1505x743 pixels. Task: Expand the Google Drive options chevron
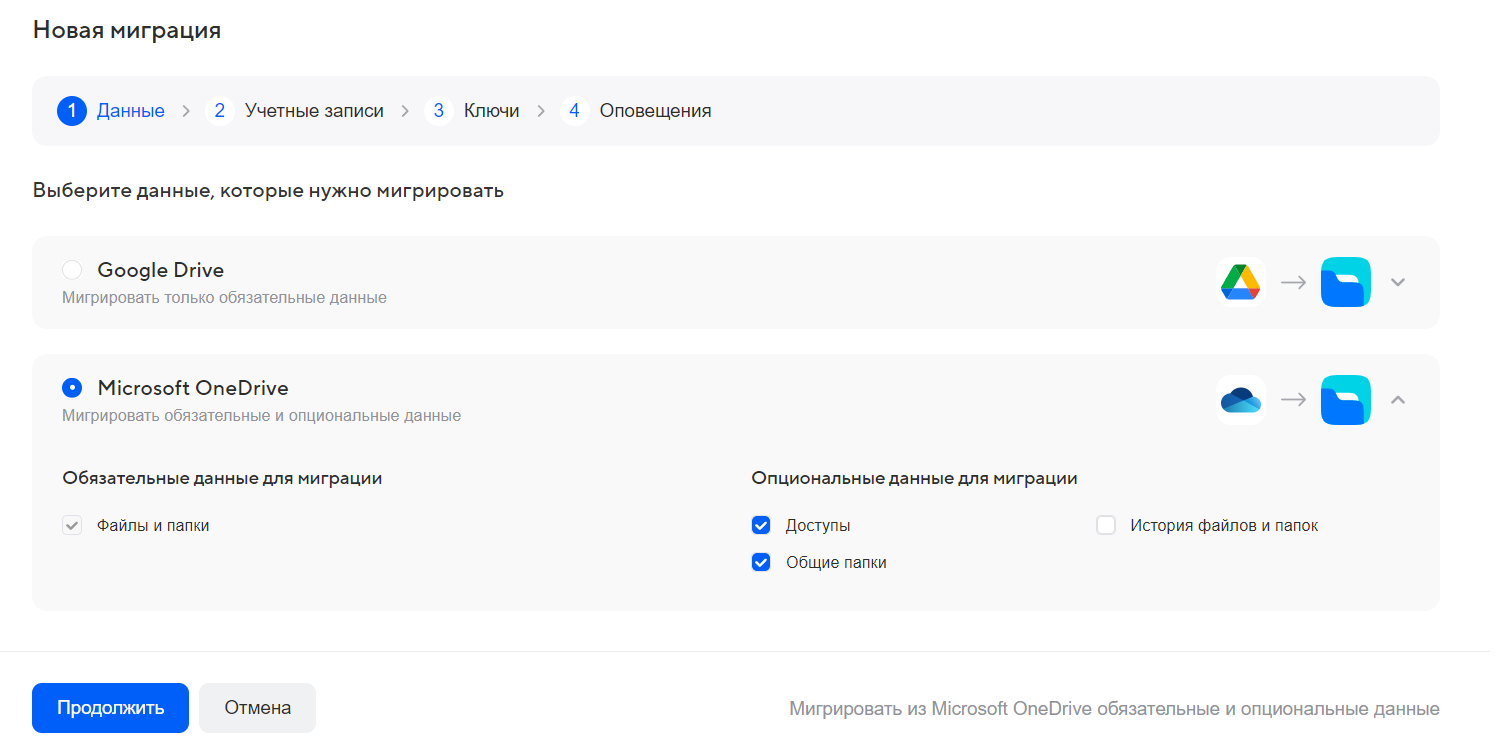click(1398, 282)
